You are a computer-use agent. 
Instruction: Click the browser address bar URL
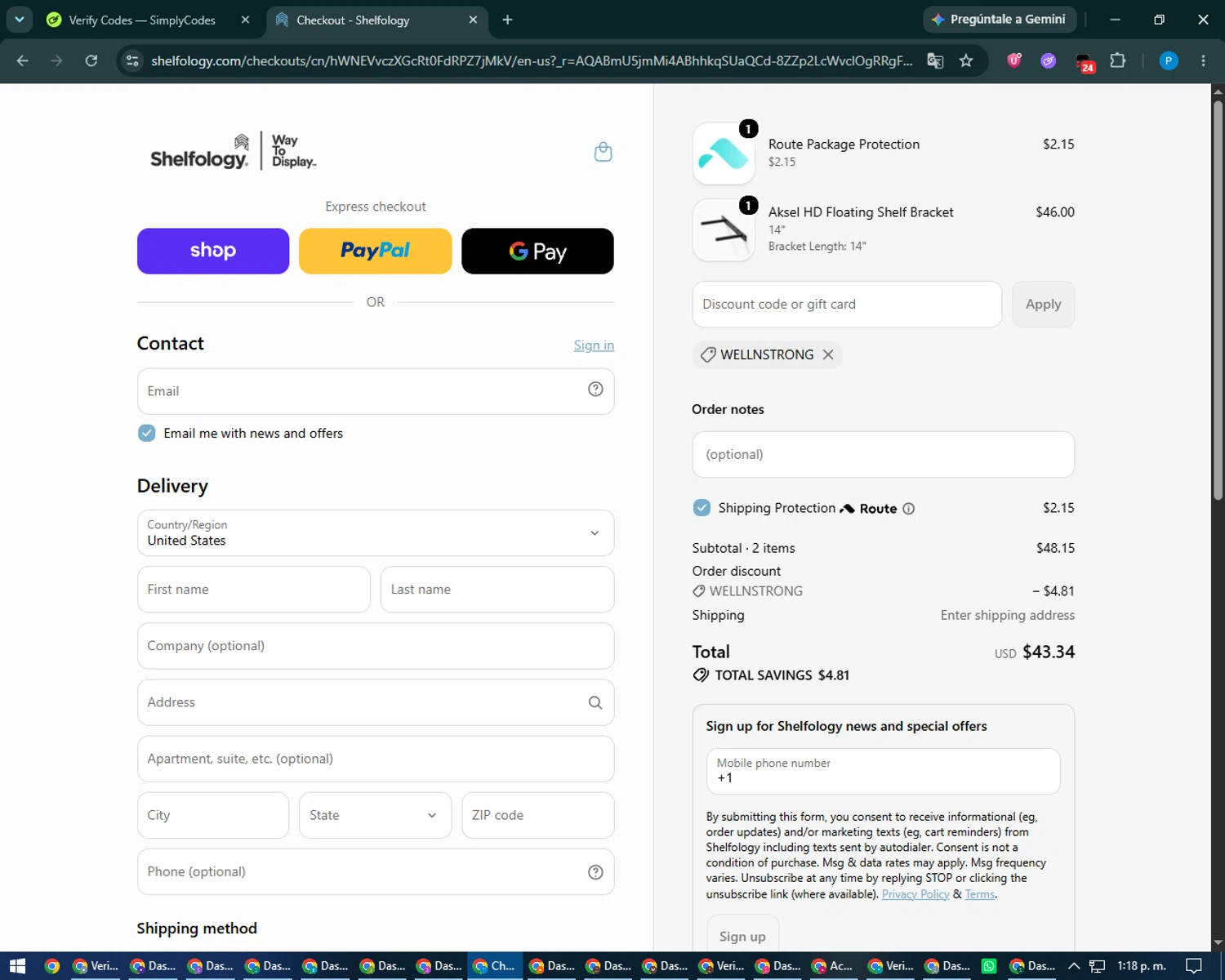(x=532, y=60)
